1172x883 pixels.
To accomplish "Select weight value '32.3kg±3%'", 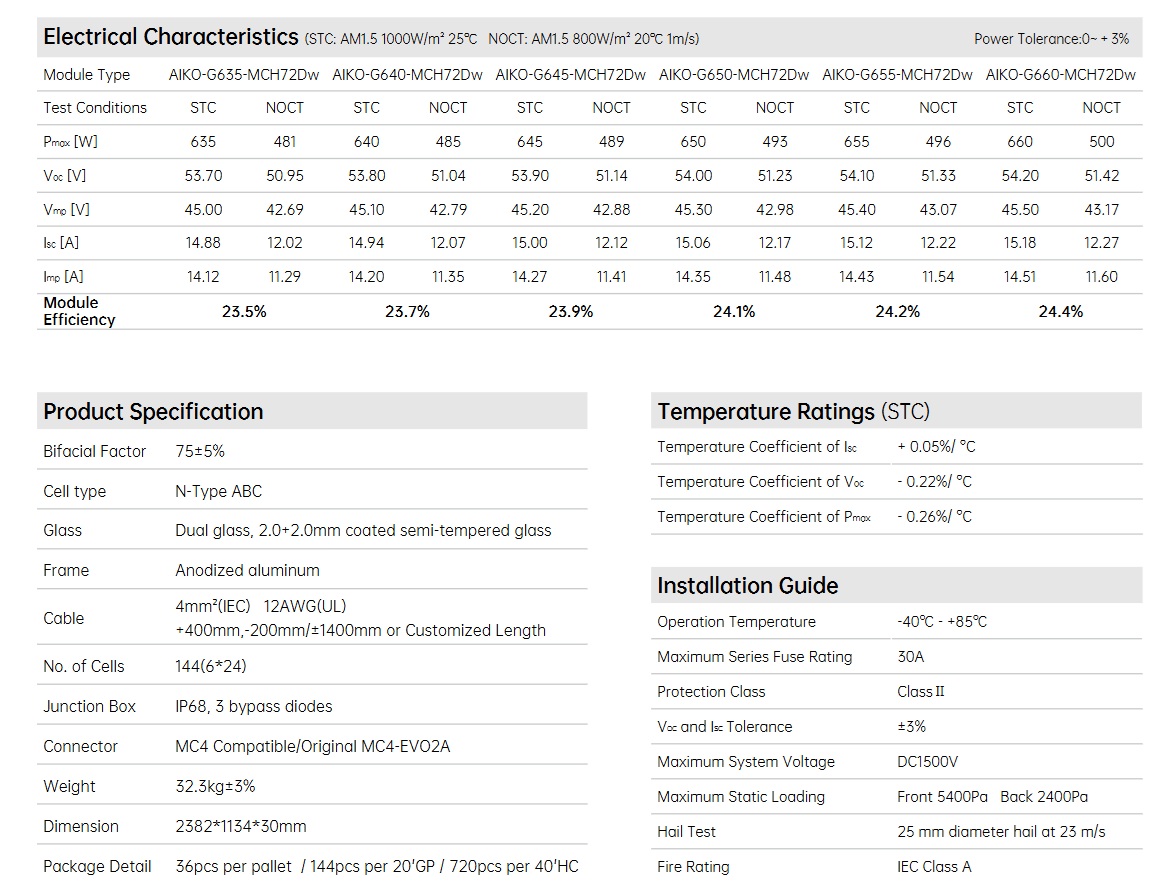I will [x=215, y=787].
